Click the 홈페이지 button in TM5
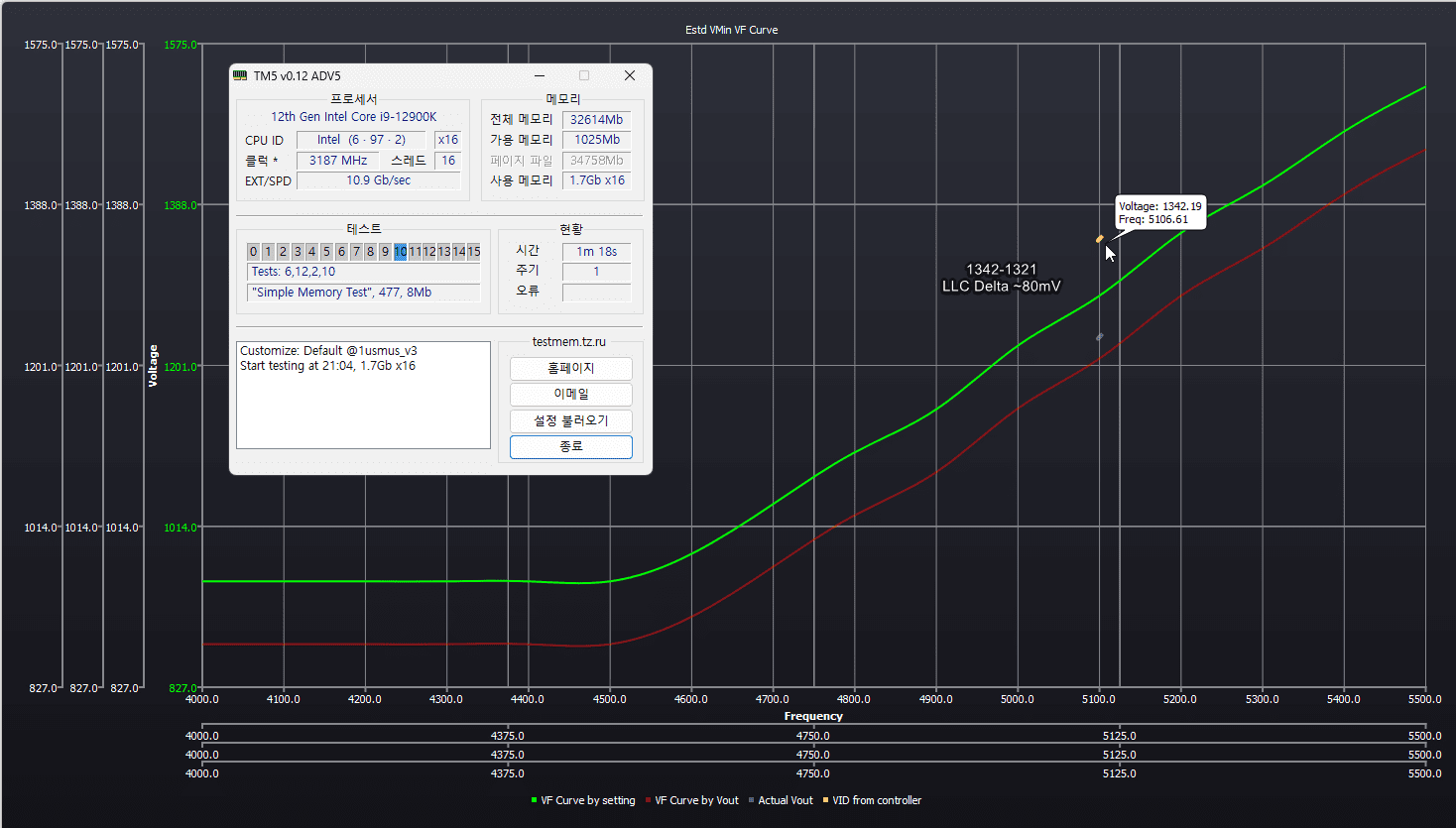The image size is (1456, 828). (x=571, y=368)
